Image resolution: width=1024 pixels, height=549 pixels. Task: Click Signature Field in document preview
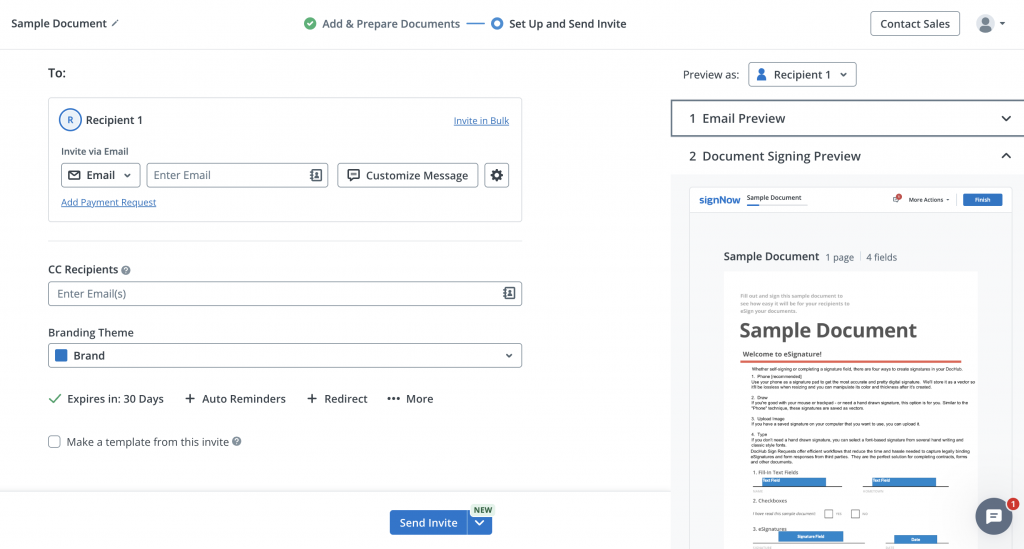coord(810,537)
